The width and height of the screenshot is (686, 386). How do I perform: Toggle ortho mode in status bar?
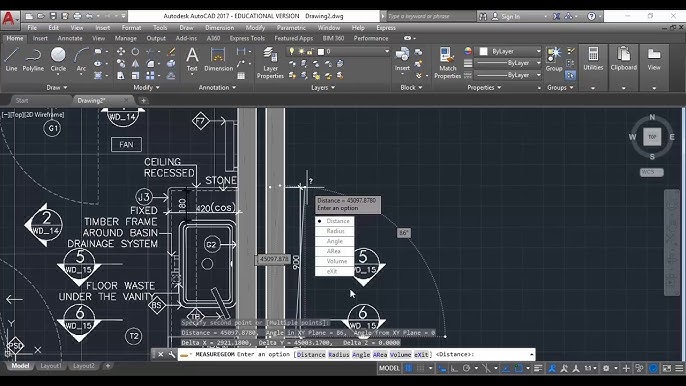(454, 368)
